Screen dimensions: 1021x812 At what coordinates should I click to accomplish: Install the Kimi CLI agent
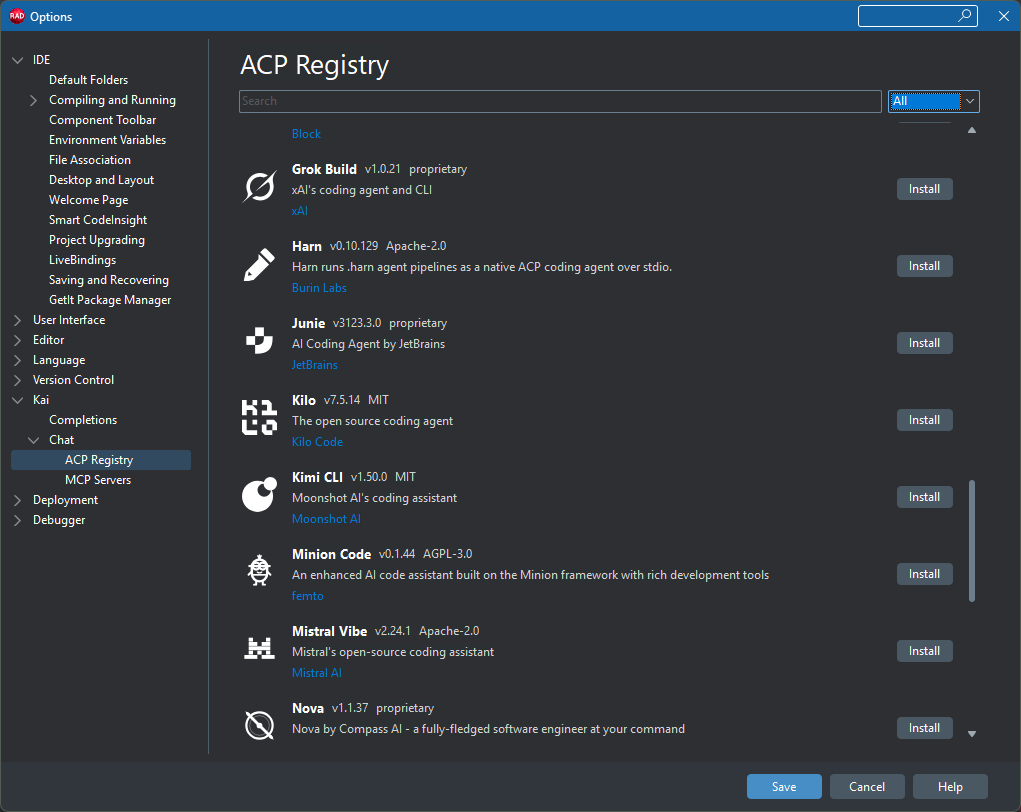(924, 497)
